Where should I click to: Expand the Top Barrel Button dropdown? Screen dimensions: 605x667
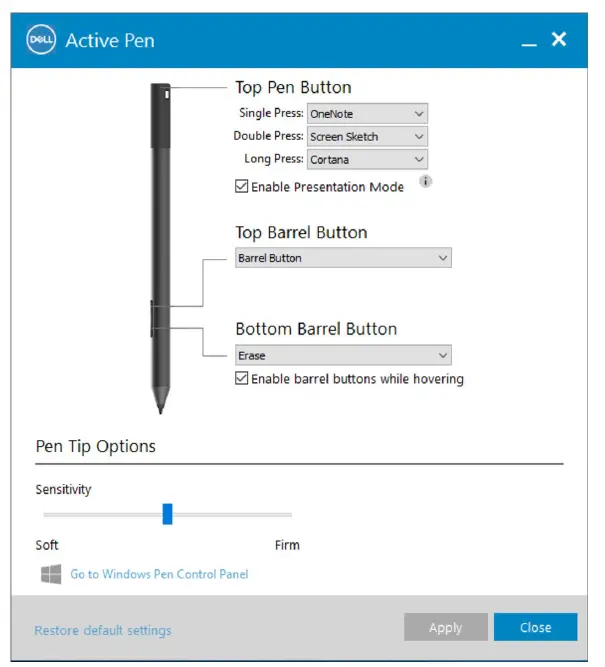(343, 258)
